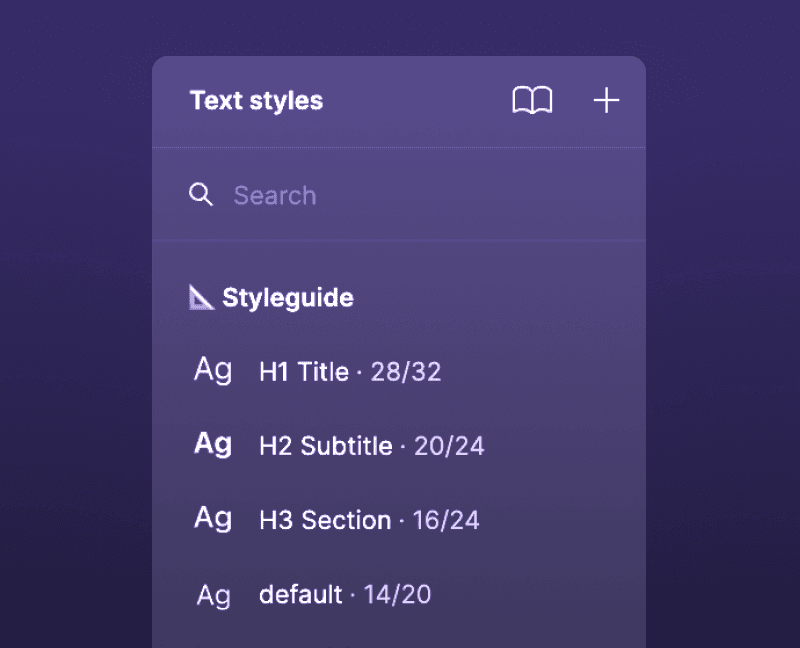Viewport: 800px width, 648px height.
Task: Click the Text styles panel title
Action: pyautogui.click(x=256, y=101)
